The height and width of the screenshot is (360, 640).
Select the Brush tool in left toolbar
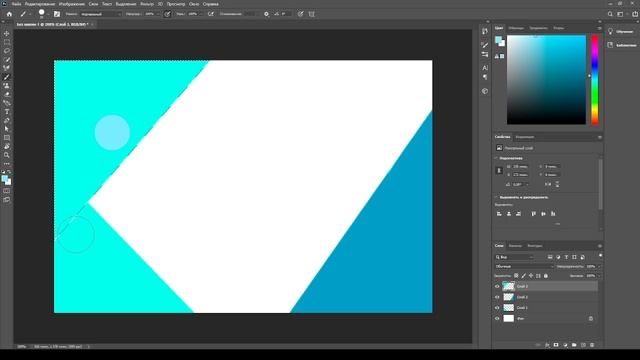click(7, 77)
